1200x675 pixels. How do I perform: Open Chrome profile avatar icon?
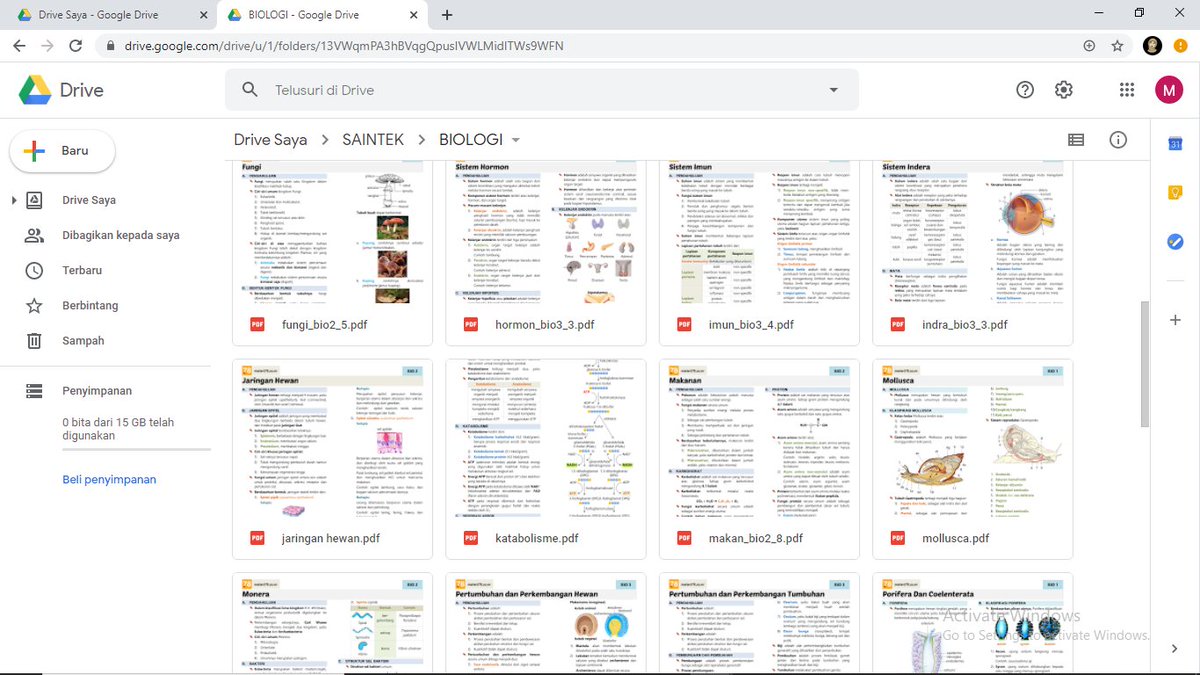point(1152,46)
